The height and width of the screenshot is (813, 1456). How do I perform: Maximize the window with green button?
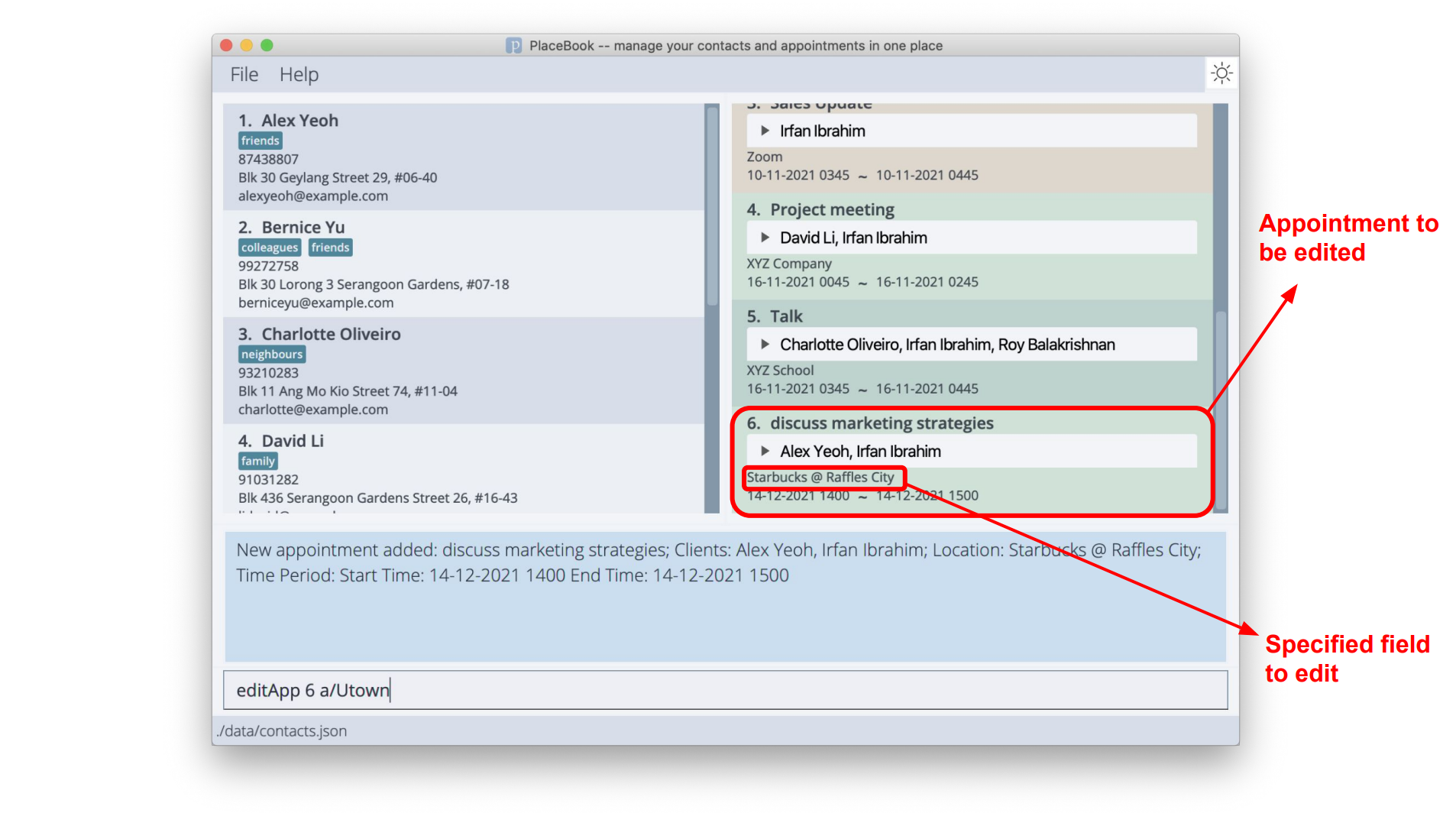tap(267, 45)
